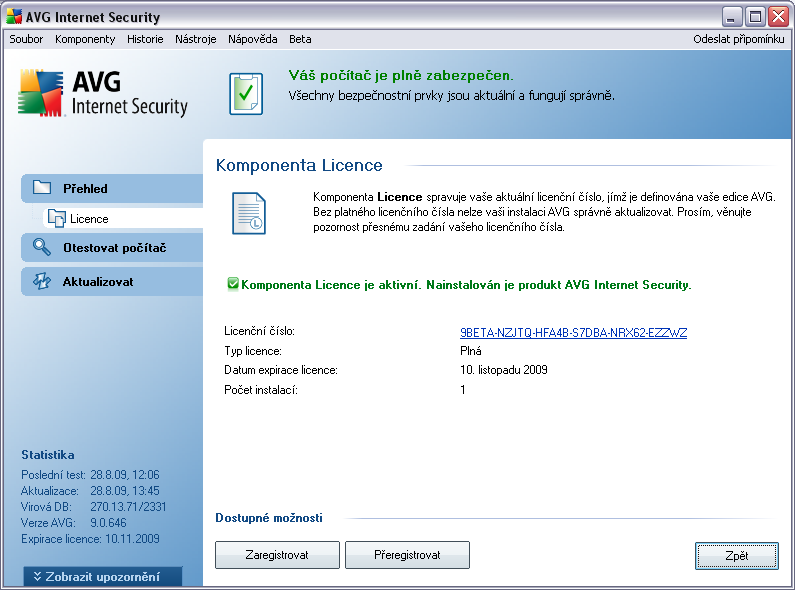The image size is (795, 590).
Task: Click Váš počítač je plně zabezpečen message
Action: (x=401, y=76)
